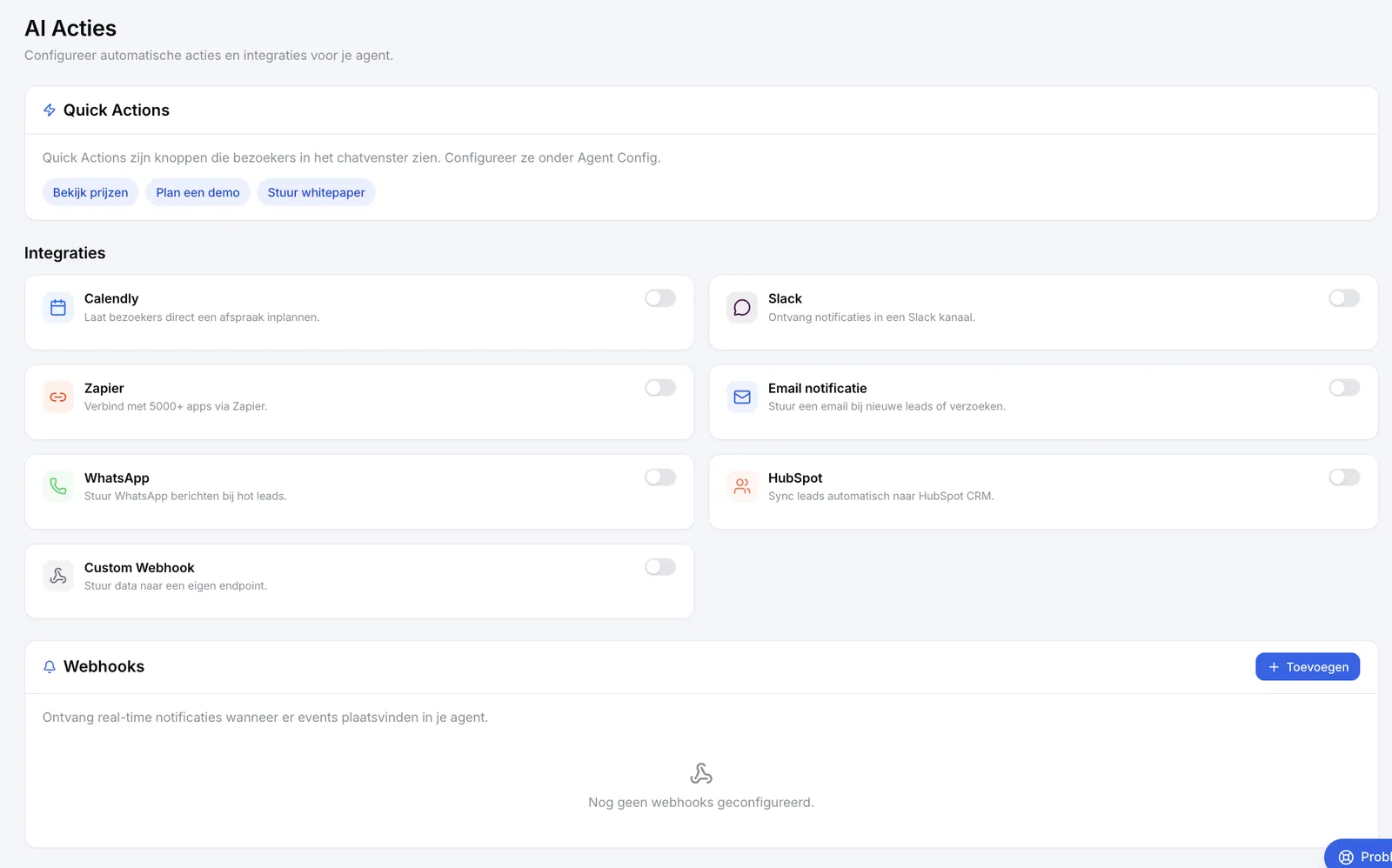Click the HubSpot users icon
The height and width of the screenshot is (868, 1392).
tap(742, 486)
